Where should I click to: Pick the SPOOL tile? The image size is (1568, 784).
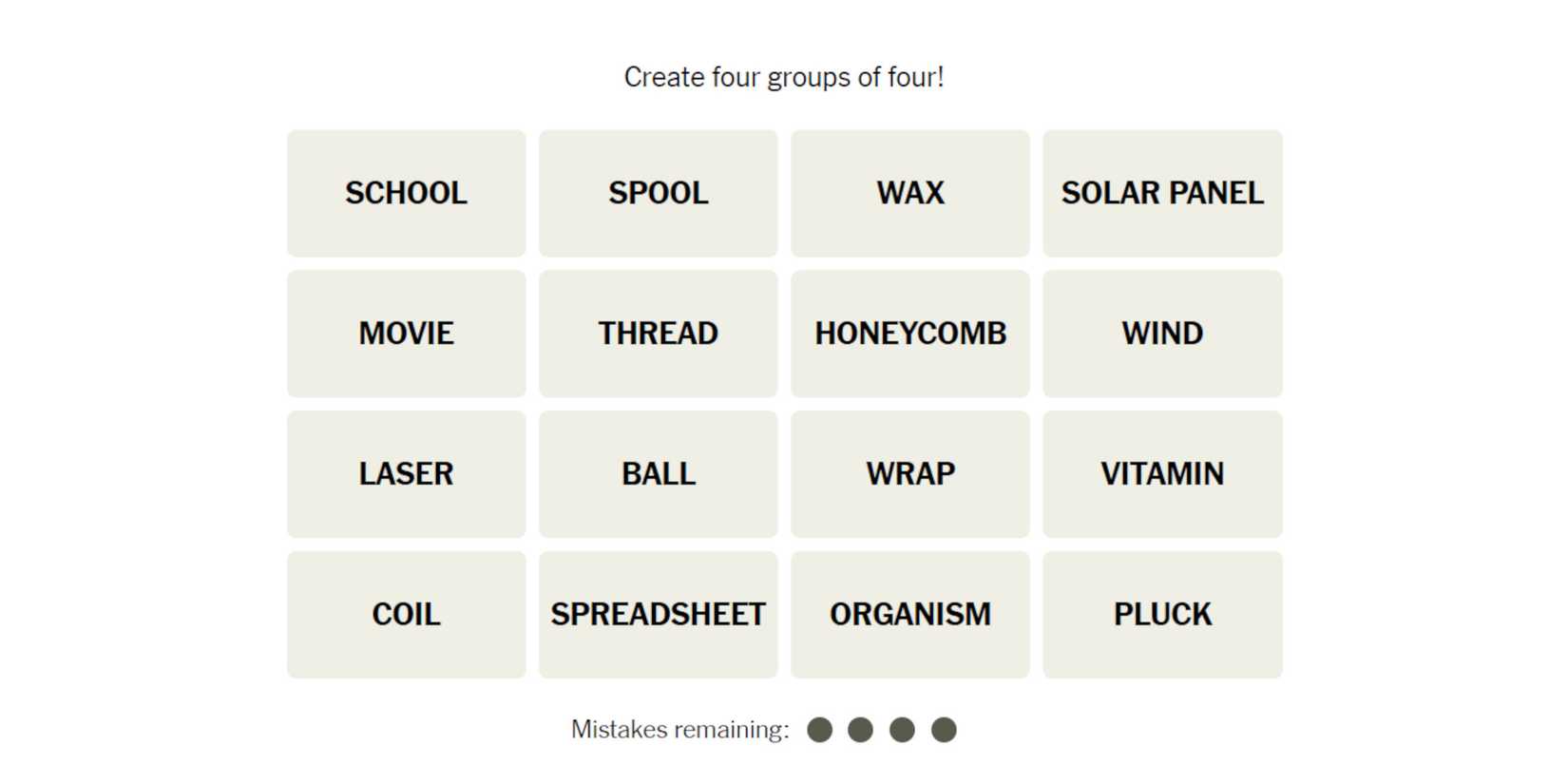point(658,193)
